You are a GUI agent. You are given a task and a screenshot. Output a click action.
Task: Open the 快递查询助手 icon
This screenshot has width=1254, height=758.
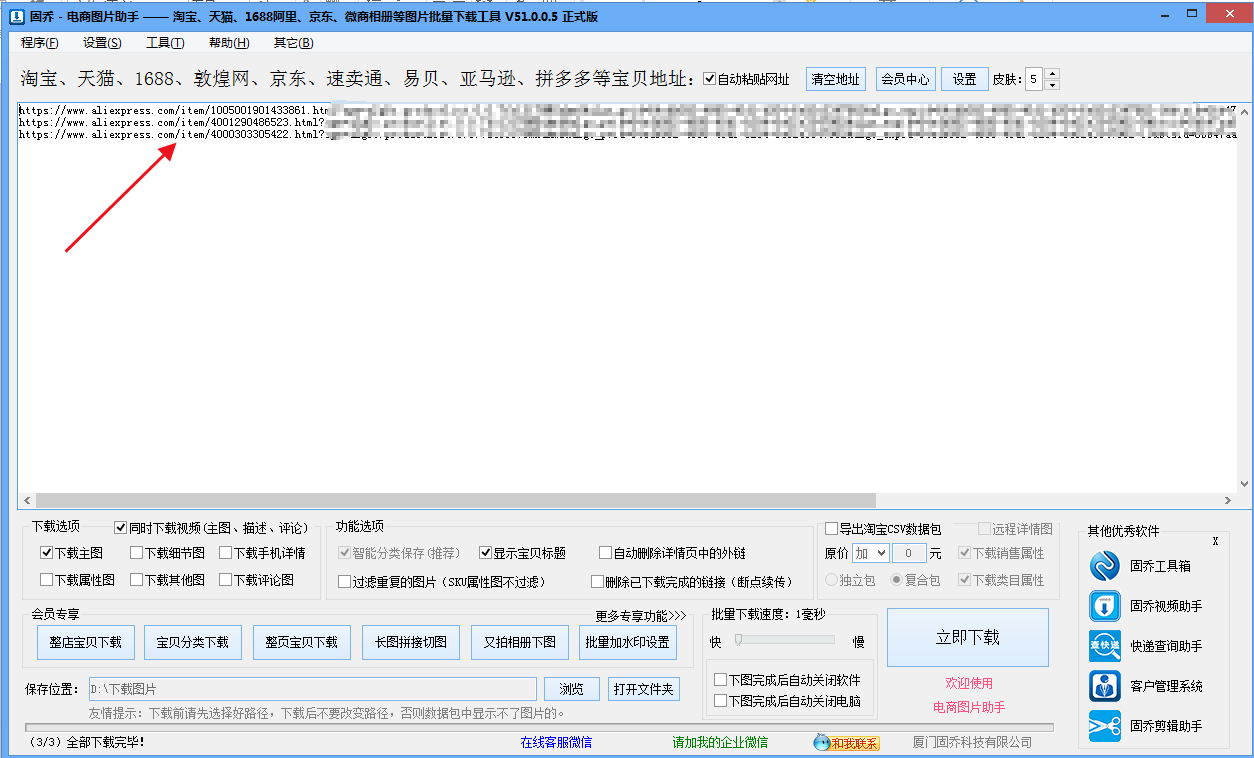click(x=1105, y=646)
